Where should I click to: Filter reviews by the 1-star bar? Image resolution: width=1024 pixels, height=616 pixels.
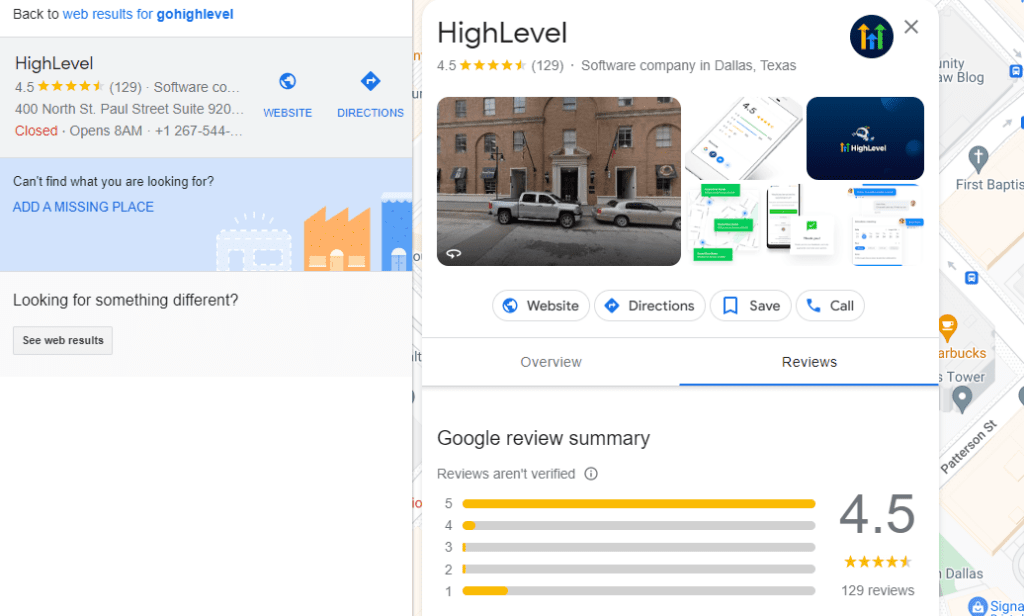click(639, 591)
